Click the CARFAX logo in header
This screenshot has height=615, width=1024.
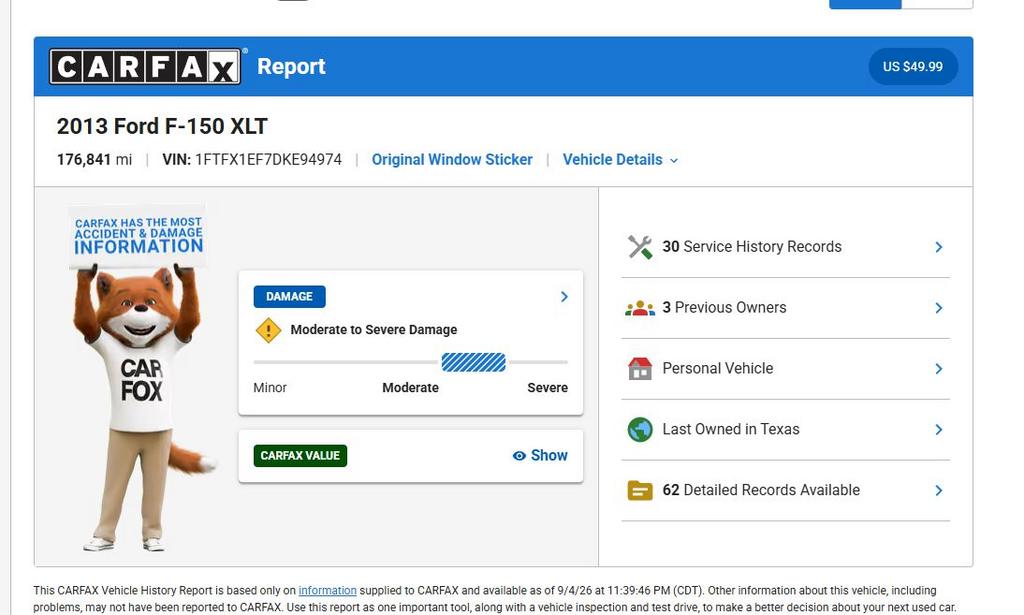tap(145, 66)
